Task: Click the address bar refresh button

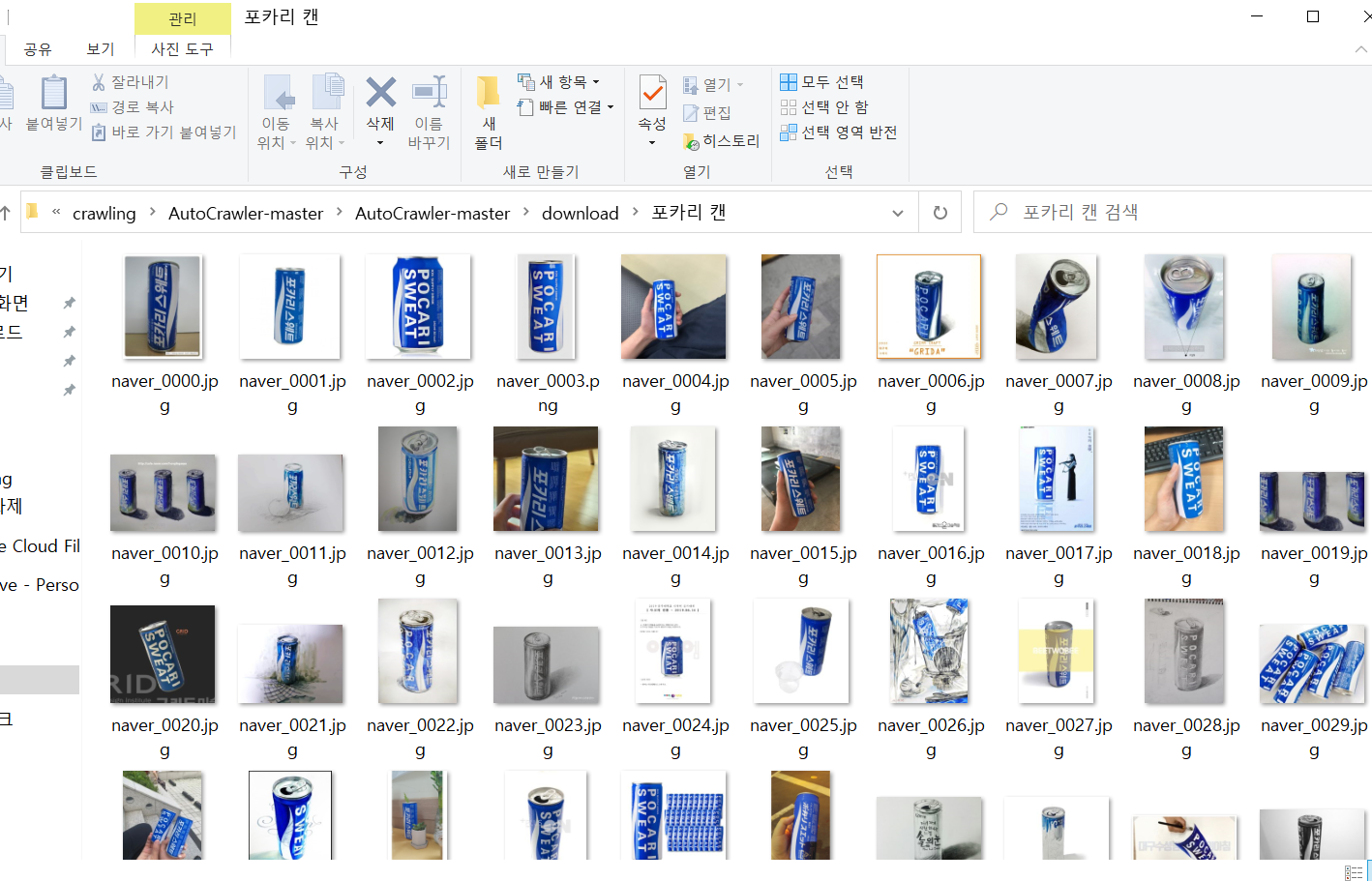Action: click(940, 213)
